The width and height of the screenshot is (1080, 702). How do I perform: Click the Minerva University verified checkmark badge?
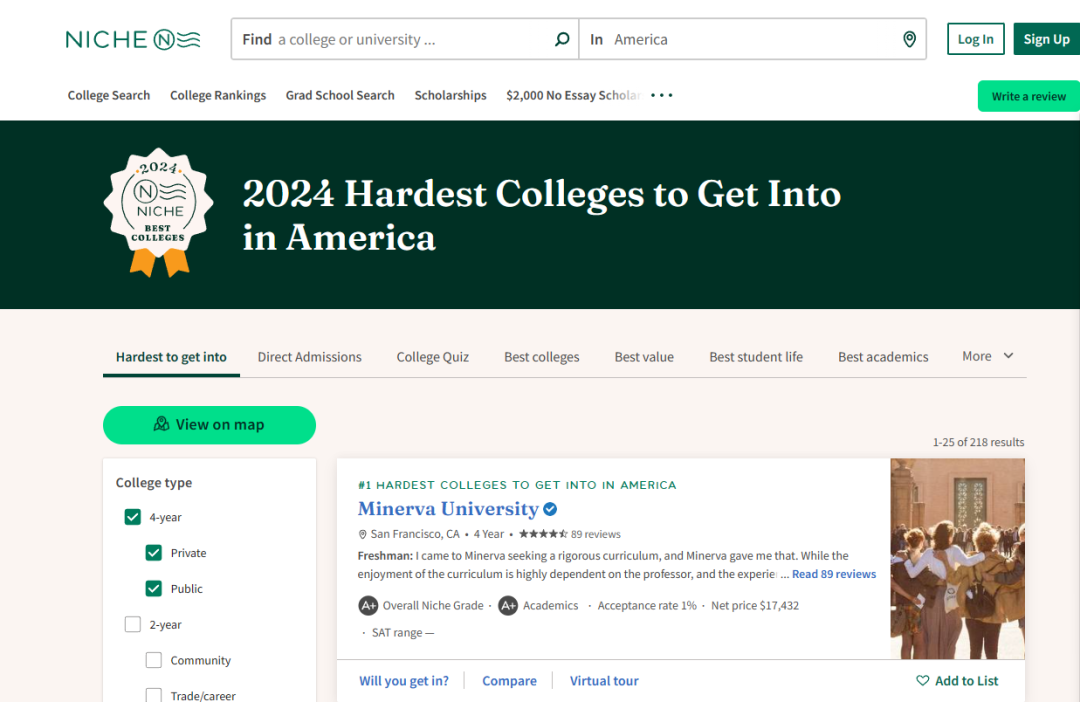550,509
